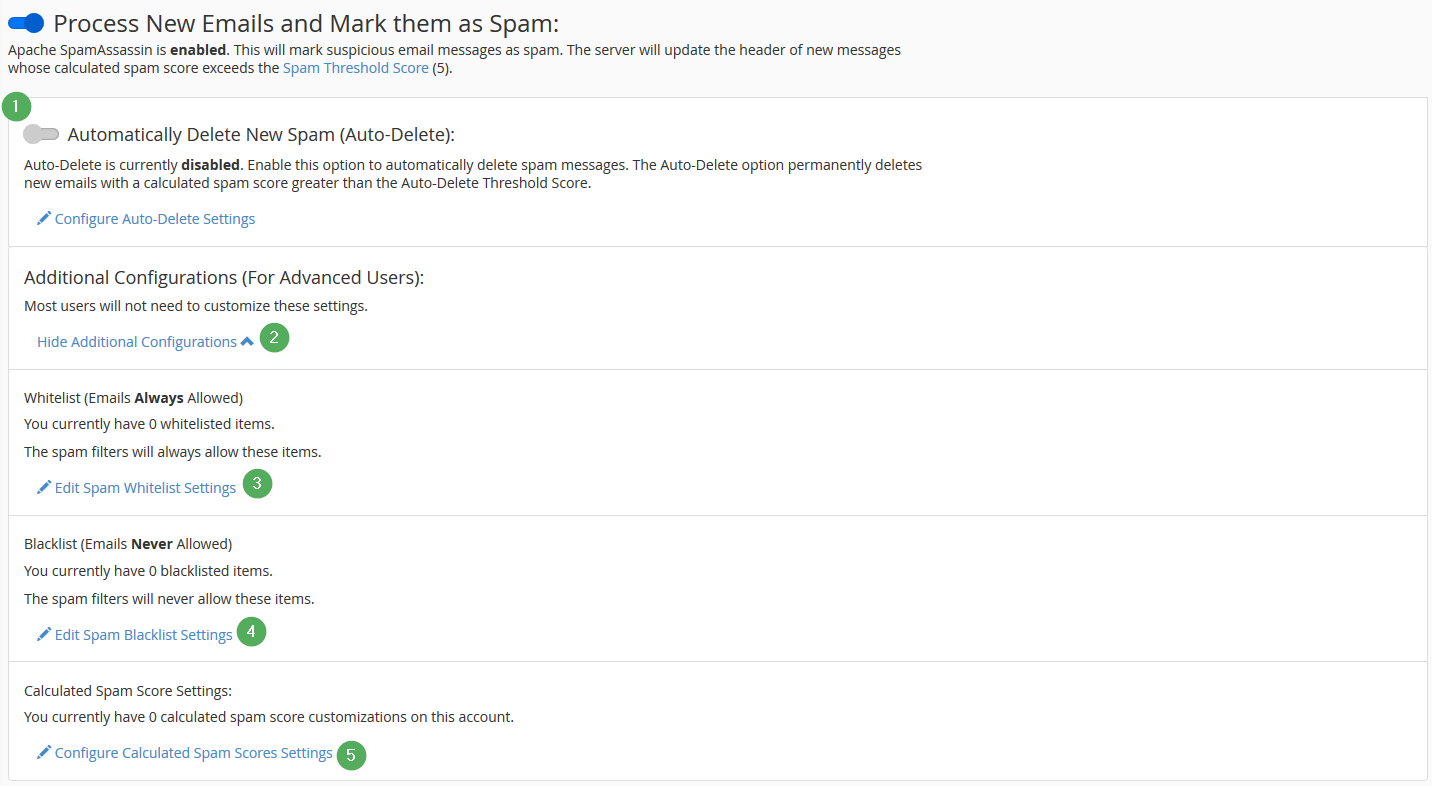The width and height of the screenshot is (1432, 786).
Task: Open Edit Spam Whitelist Settings
Action: (145, 488)
